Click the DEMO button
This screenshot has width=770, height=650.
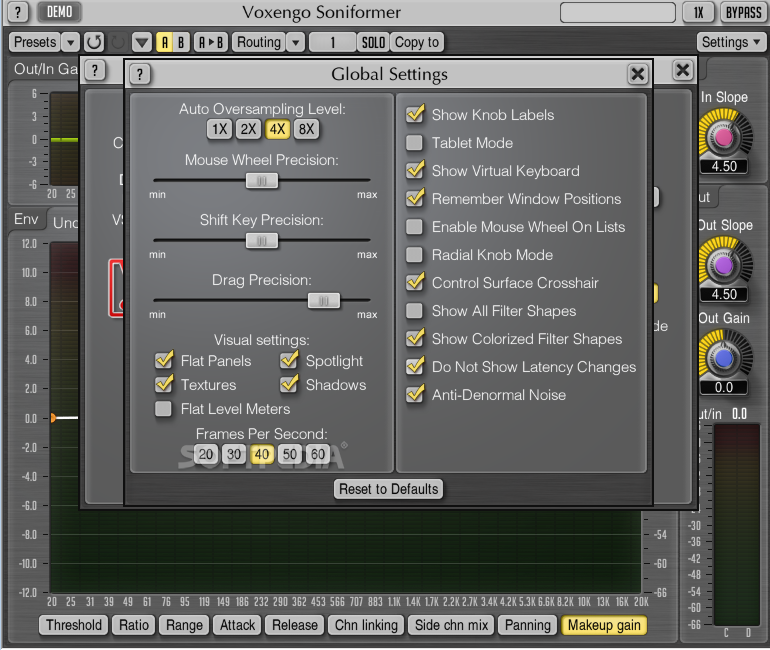[x=59, y=12]
